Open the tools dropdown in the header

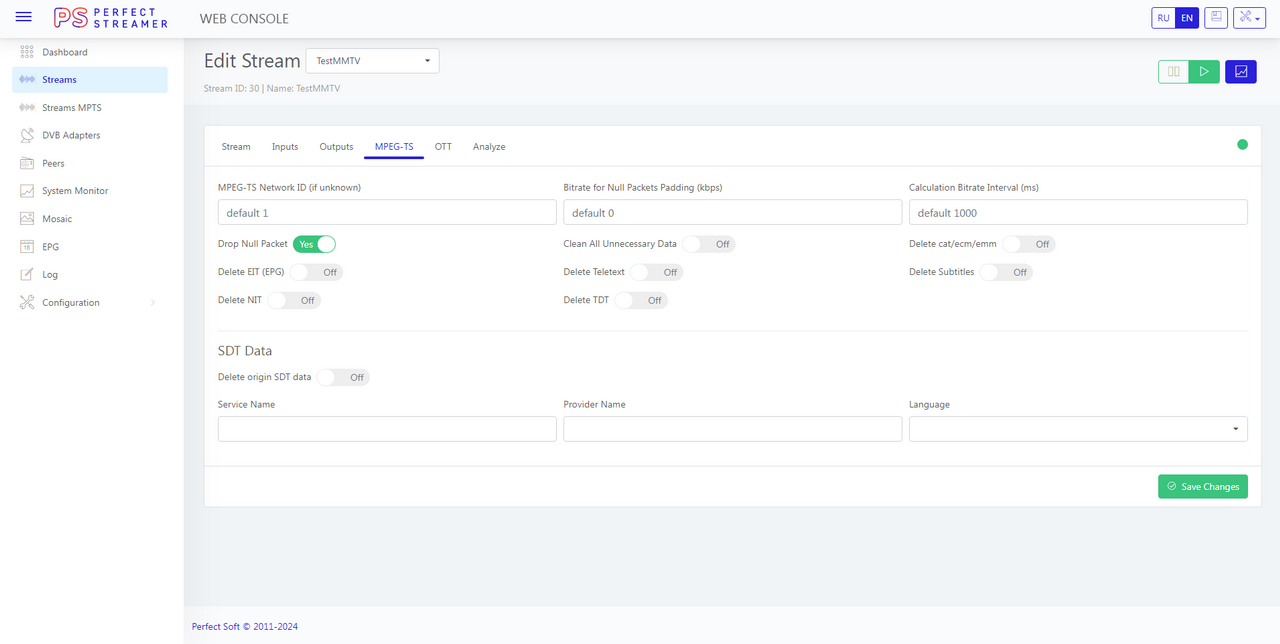tap(1249, 18)
